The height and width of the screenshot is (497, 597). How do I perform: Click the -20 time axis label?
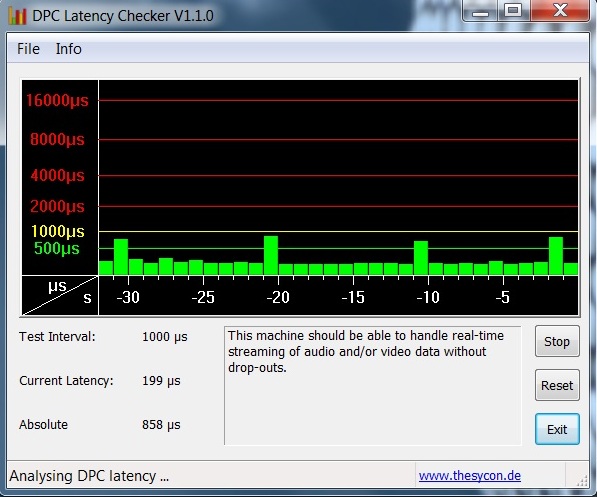click(x=278, y=297)
